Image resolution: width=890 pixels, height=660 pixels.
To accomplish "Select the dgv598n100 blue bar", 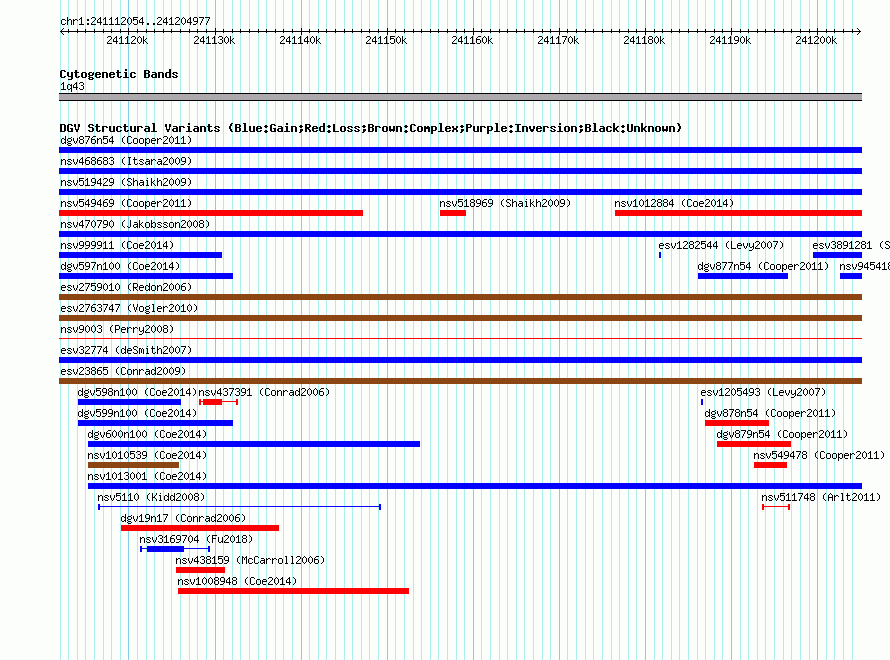I will pos(129,402).
